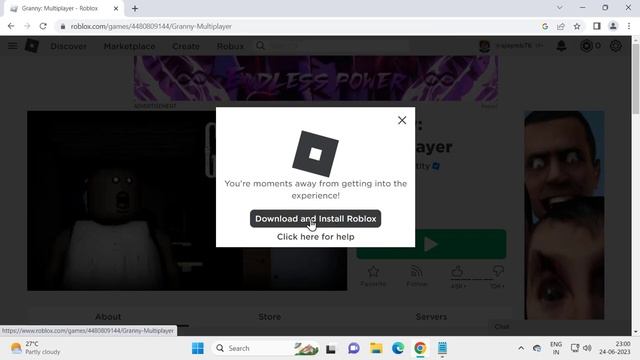
Task: Open the chat app in taskbar
Action: click(x=354, y=348)
